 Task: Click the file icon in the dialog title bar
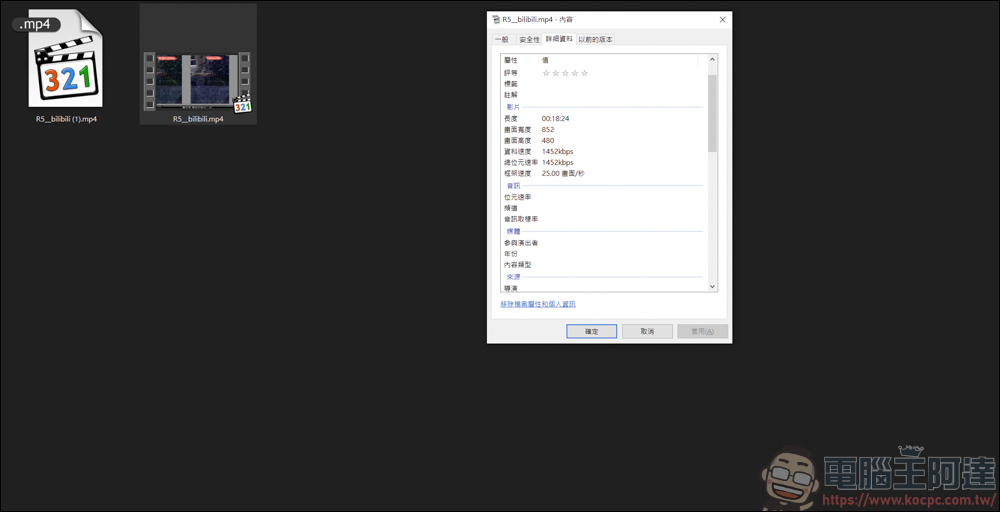[x=495, y=19]
